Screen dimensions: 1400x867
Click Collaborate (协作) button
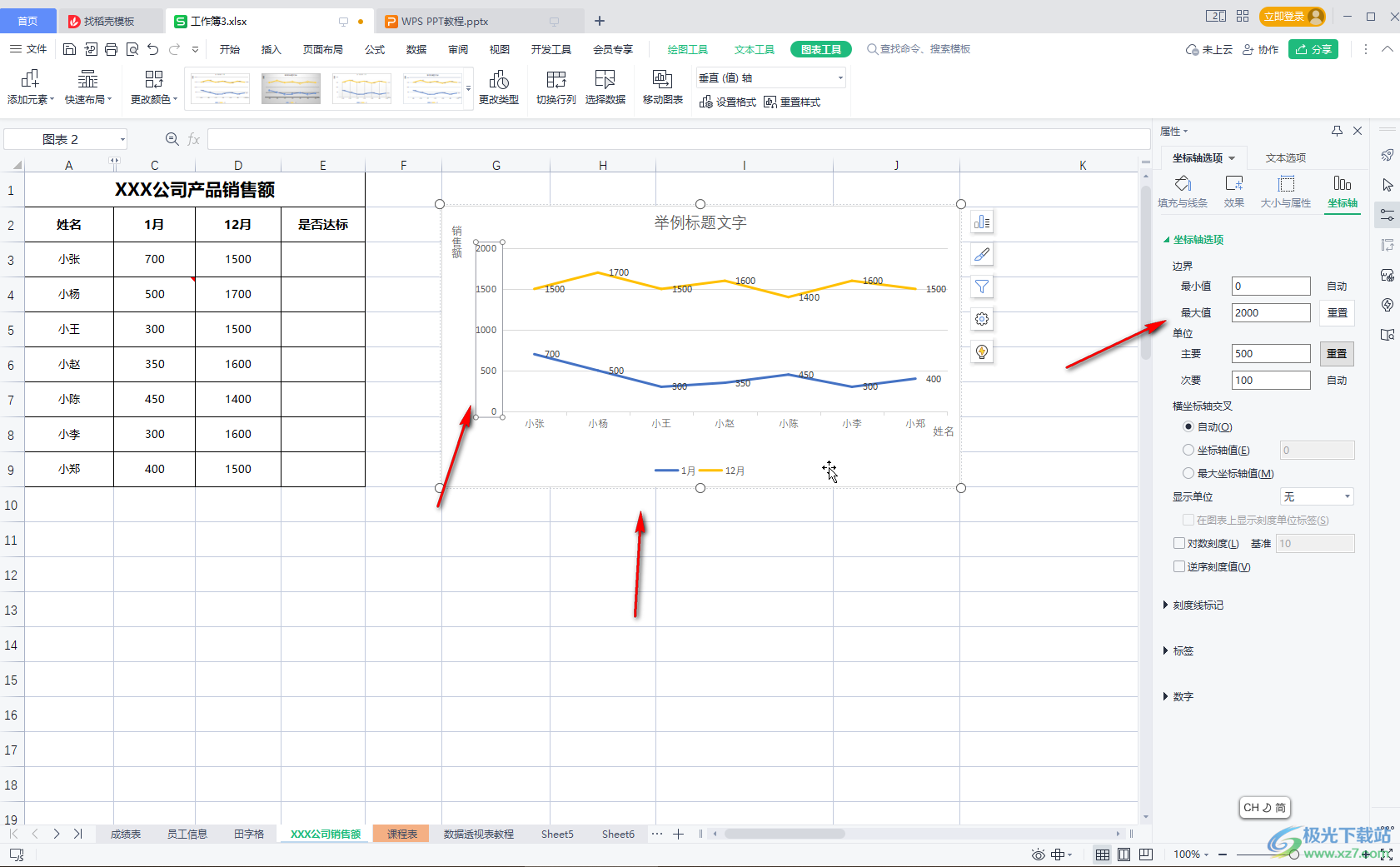tap(1260, 49)
